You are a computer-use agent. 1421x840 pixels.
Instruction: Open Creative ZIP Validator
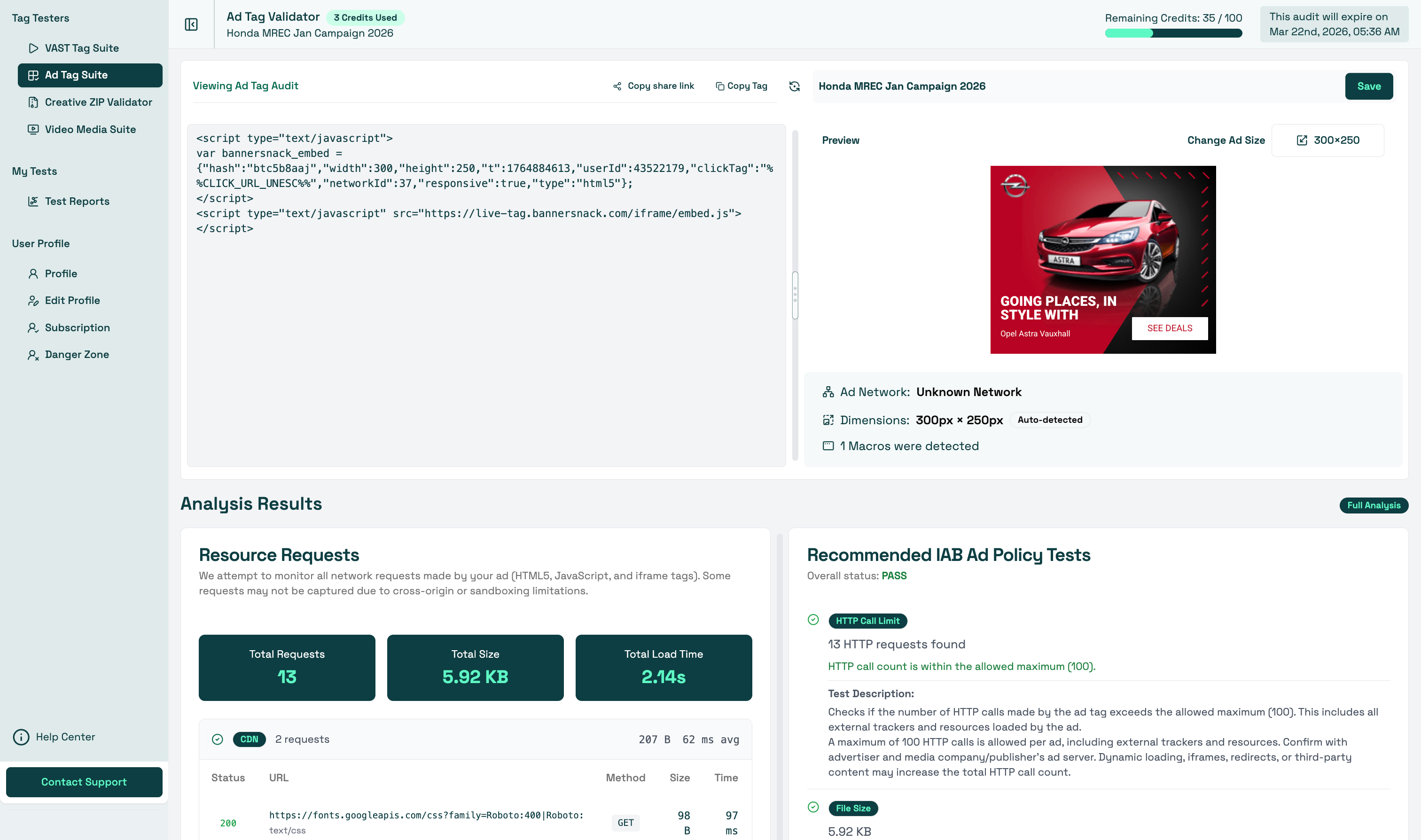click(98, 102)
